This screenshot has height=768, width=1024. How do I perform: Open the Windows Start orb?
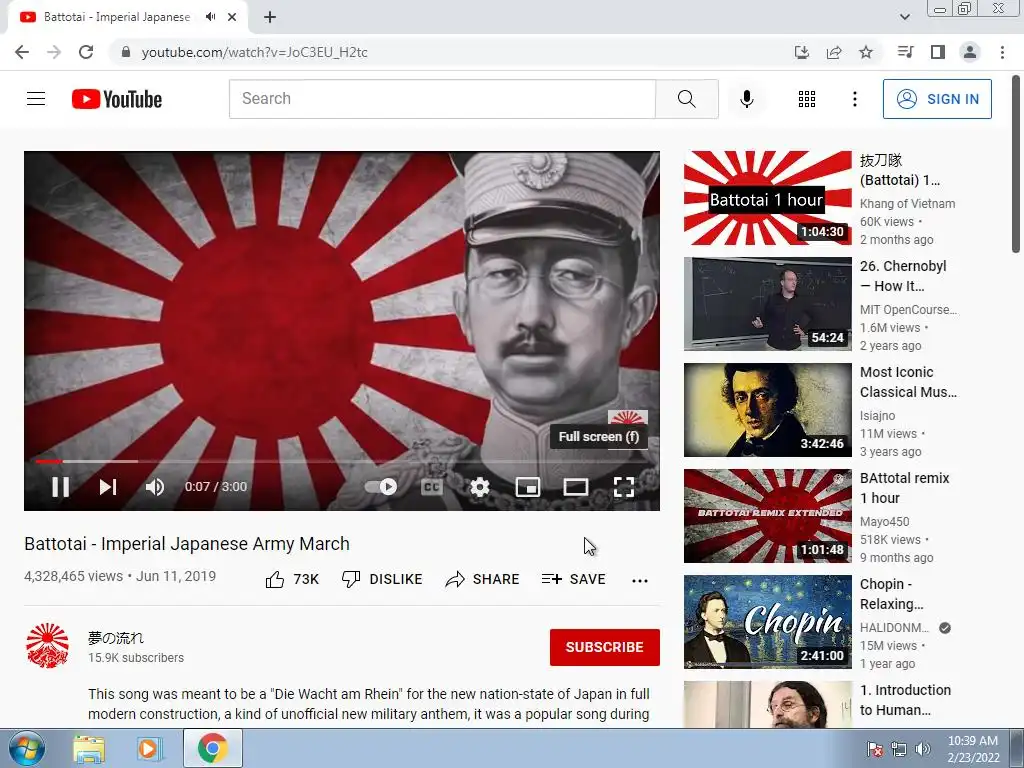pos(27,748)
